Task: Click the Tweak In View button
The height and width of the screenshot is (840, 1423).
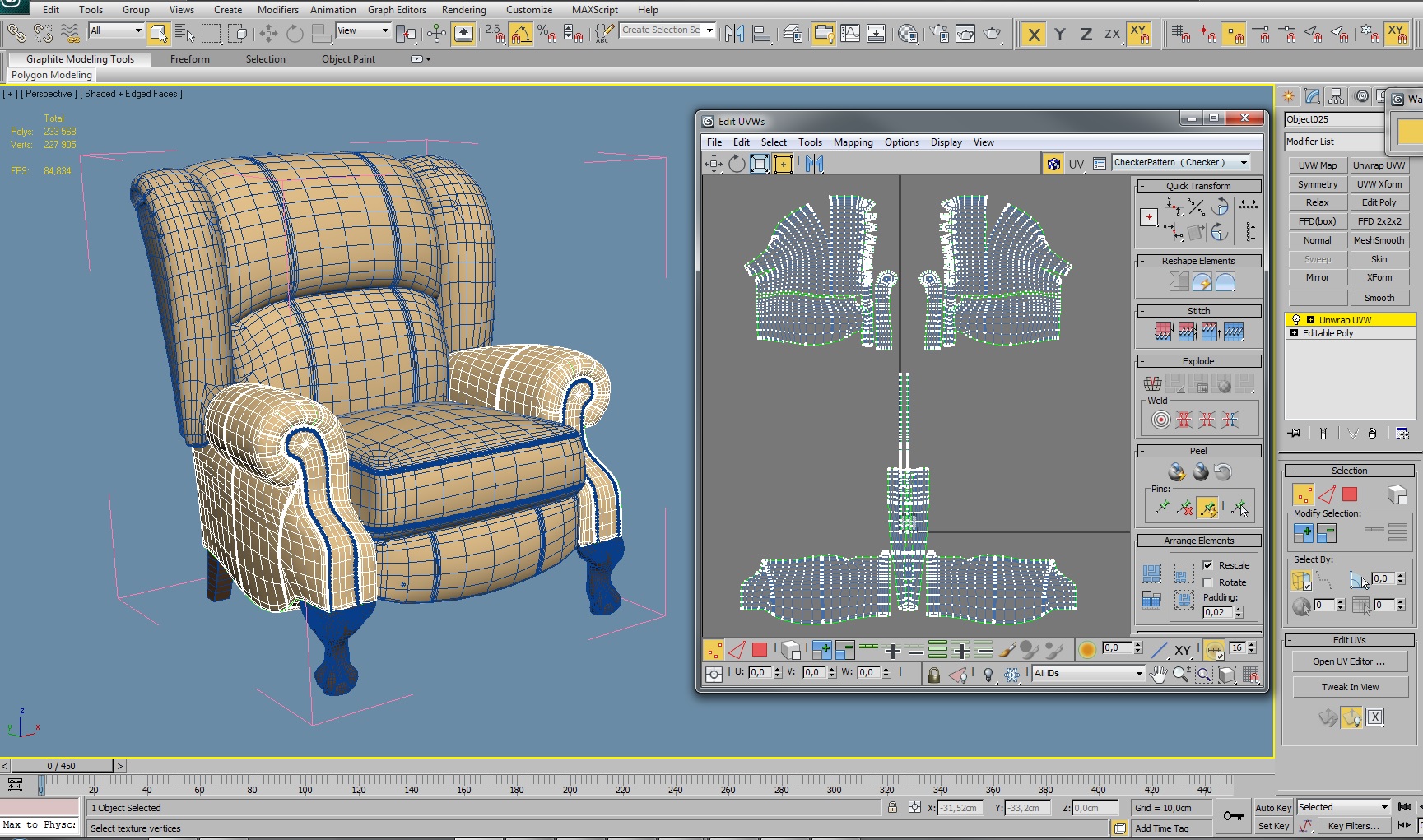Action: pos(1350,687)
